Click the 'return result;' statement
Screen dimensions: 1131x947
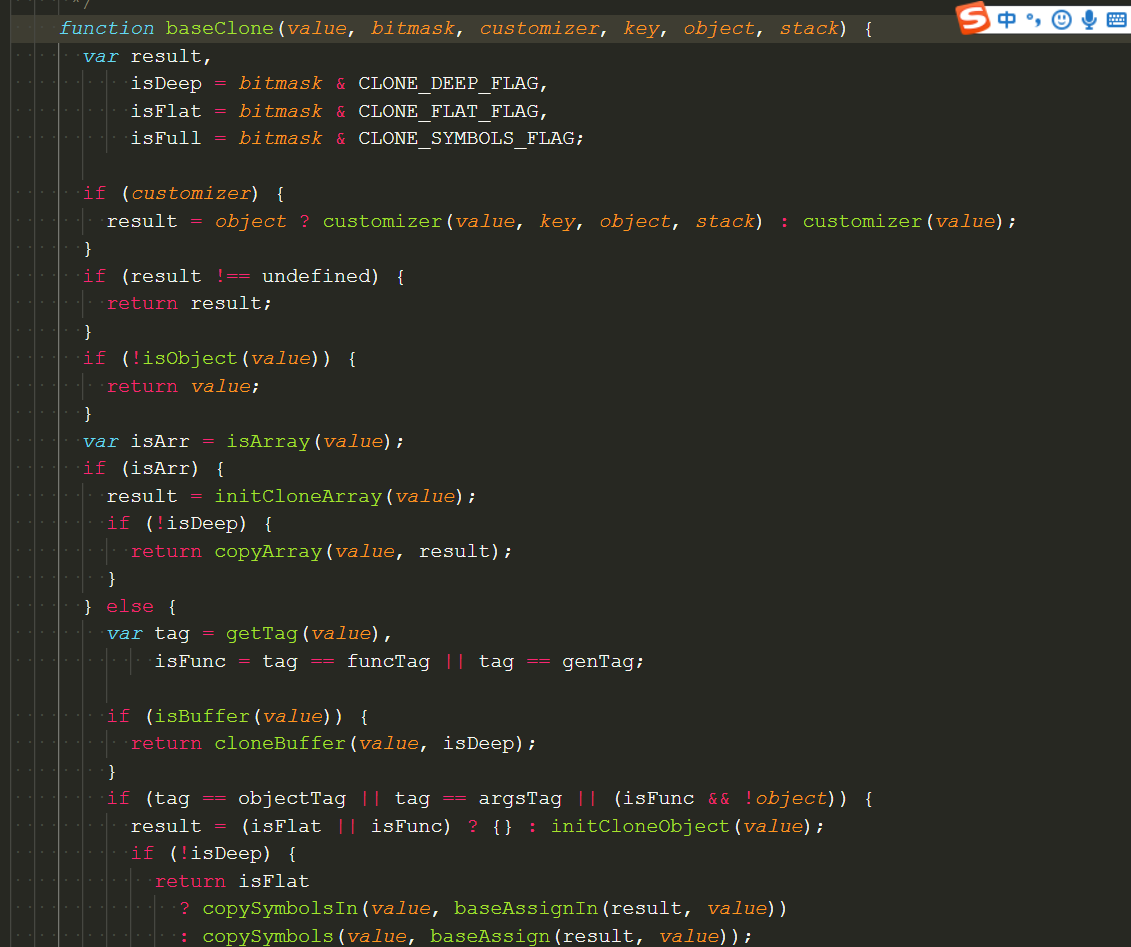(x=189, y=304)
